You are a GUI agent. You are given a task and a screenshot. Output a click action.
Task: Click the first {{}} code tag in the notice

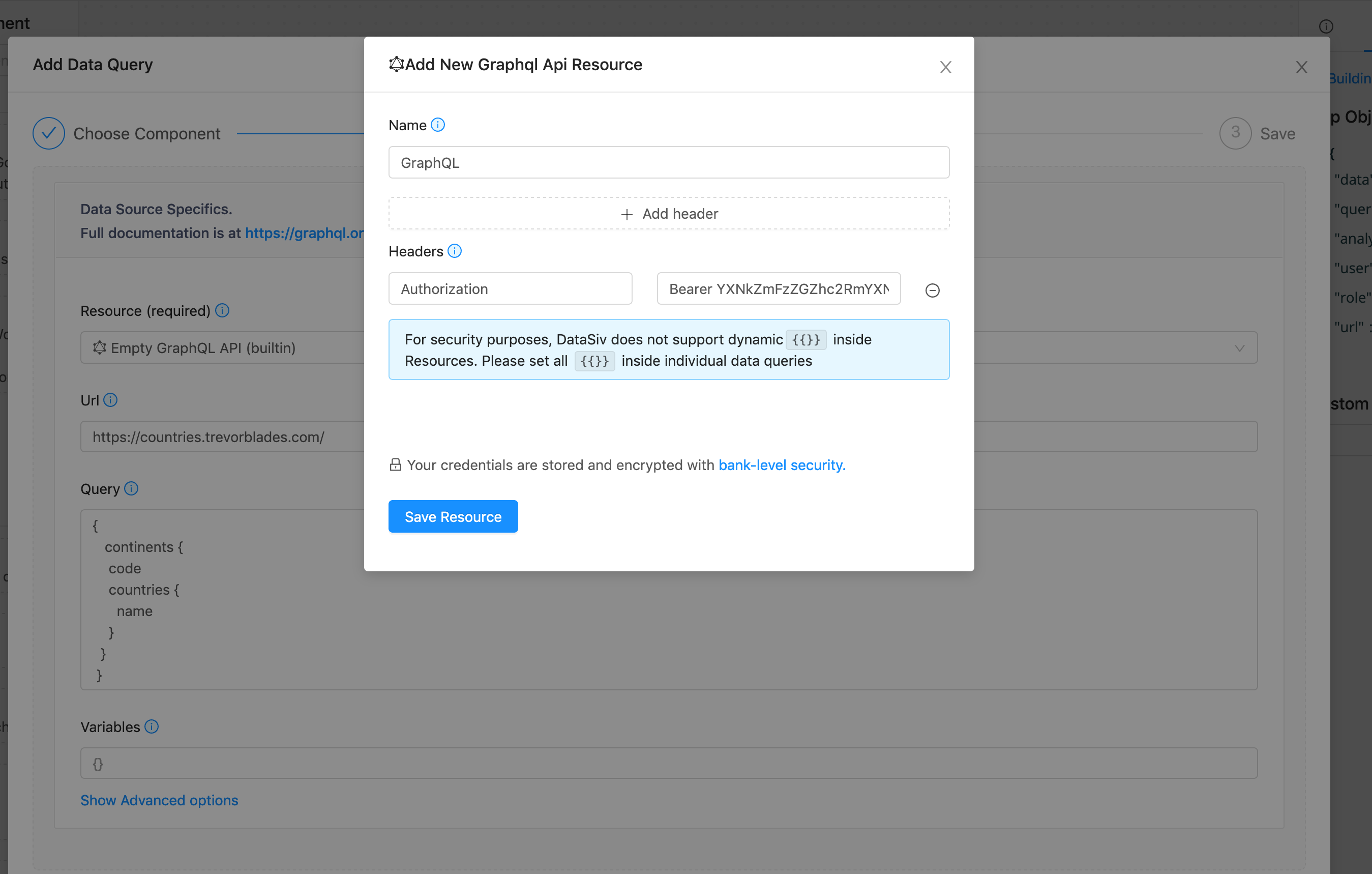click(x=806, y=339)
